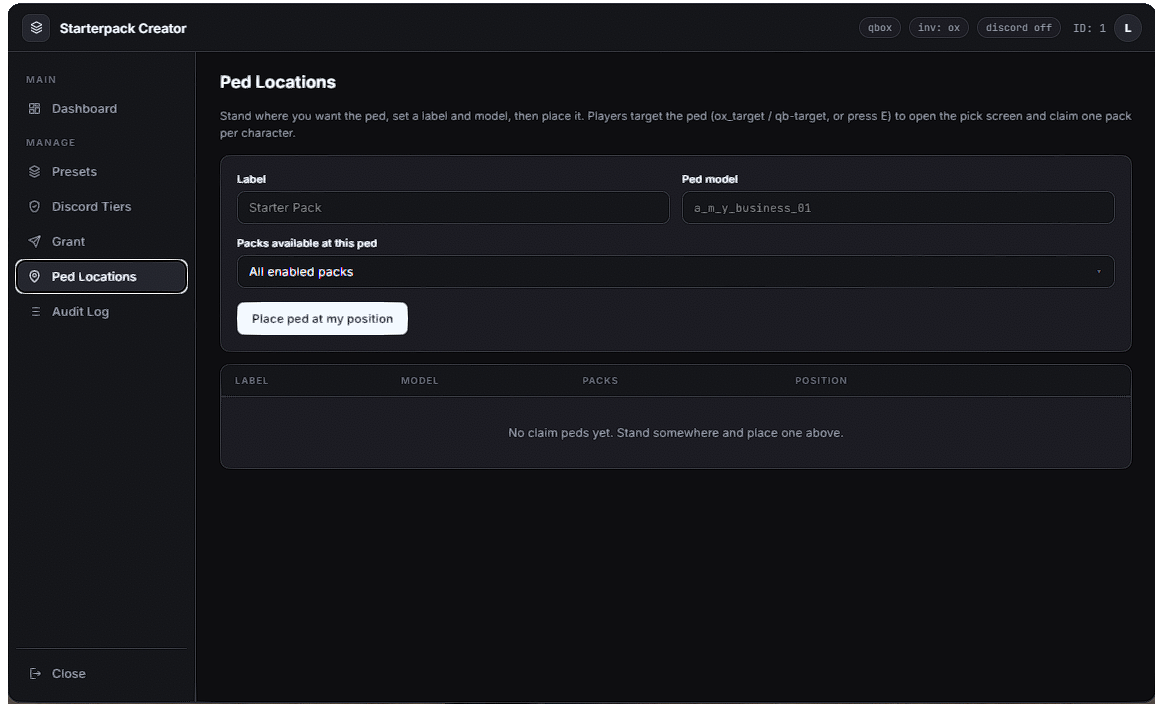Open the Audit Log page
The height and width of the screenshot is (713, 1164).
(102, 312)
